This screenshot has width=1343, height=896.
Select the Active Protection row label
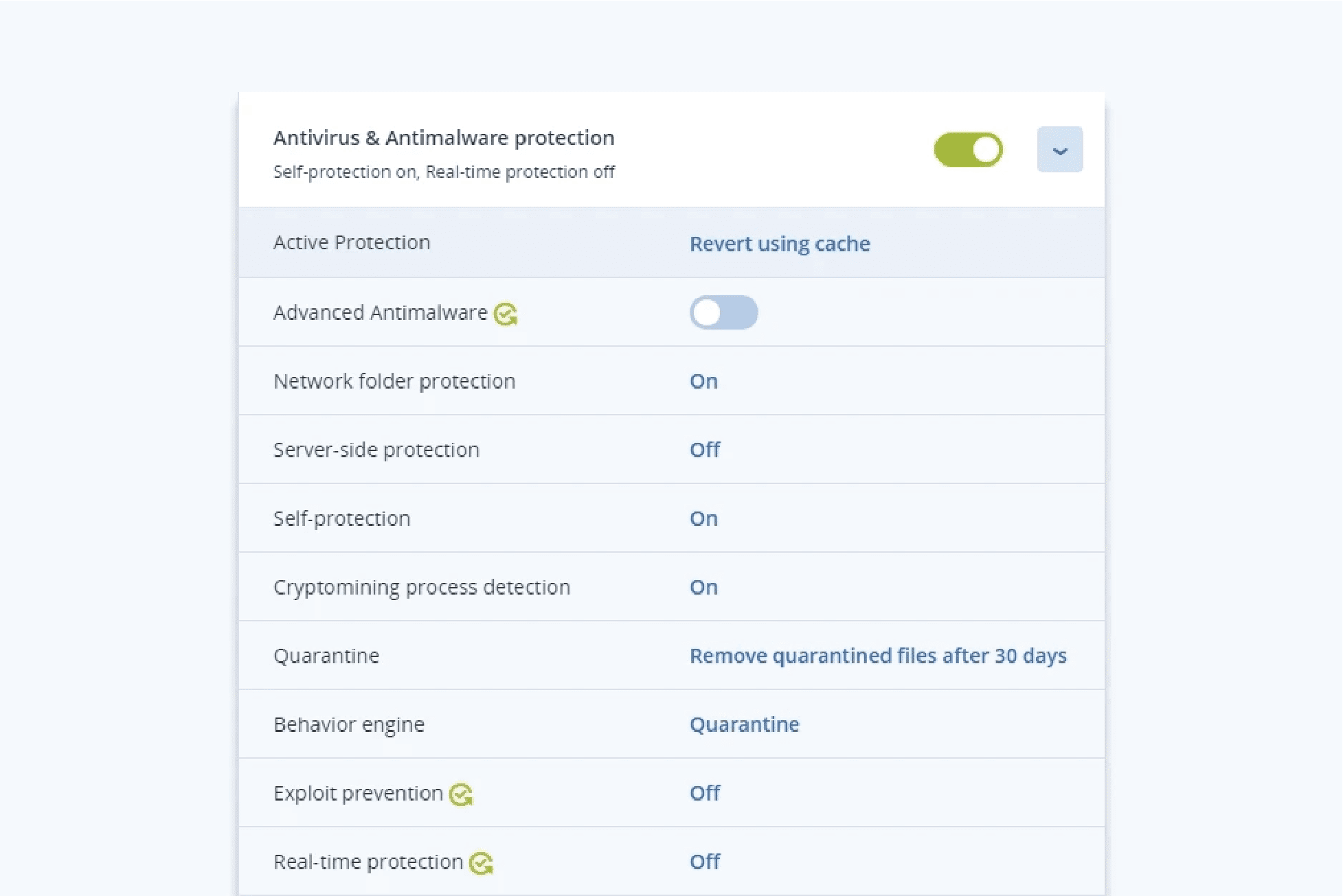(352, 242)
